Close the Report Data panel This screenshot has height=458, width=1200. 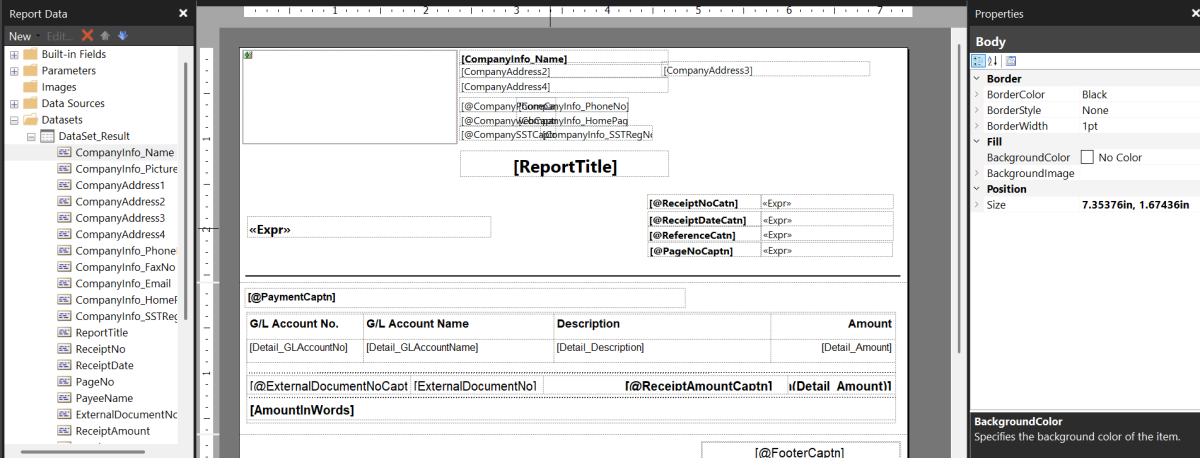(183, 13)
